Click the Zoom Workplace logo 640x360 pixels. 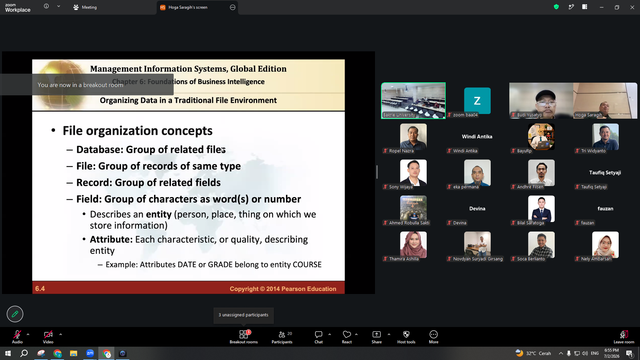[18, 8]
